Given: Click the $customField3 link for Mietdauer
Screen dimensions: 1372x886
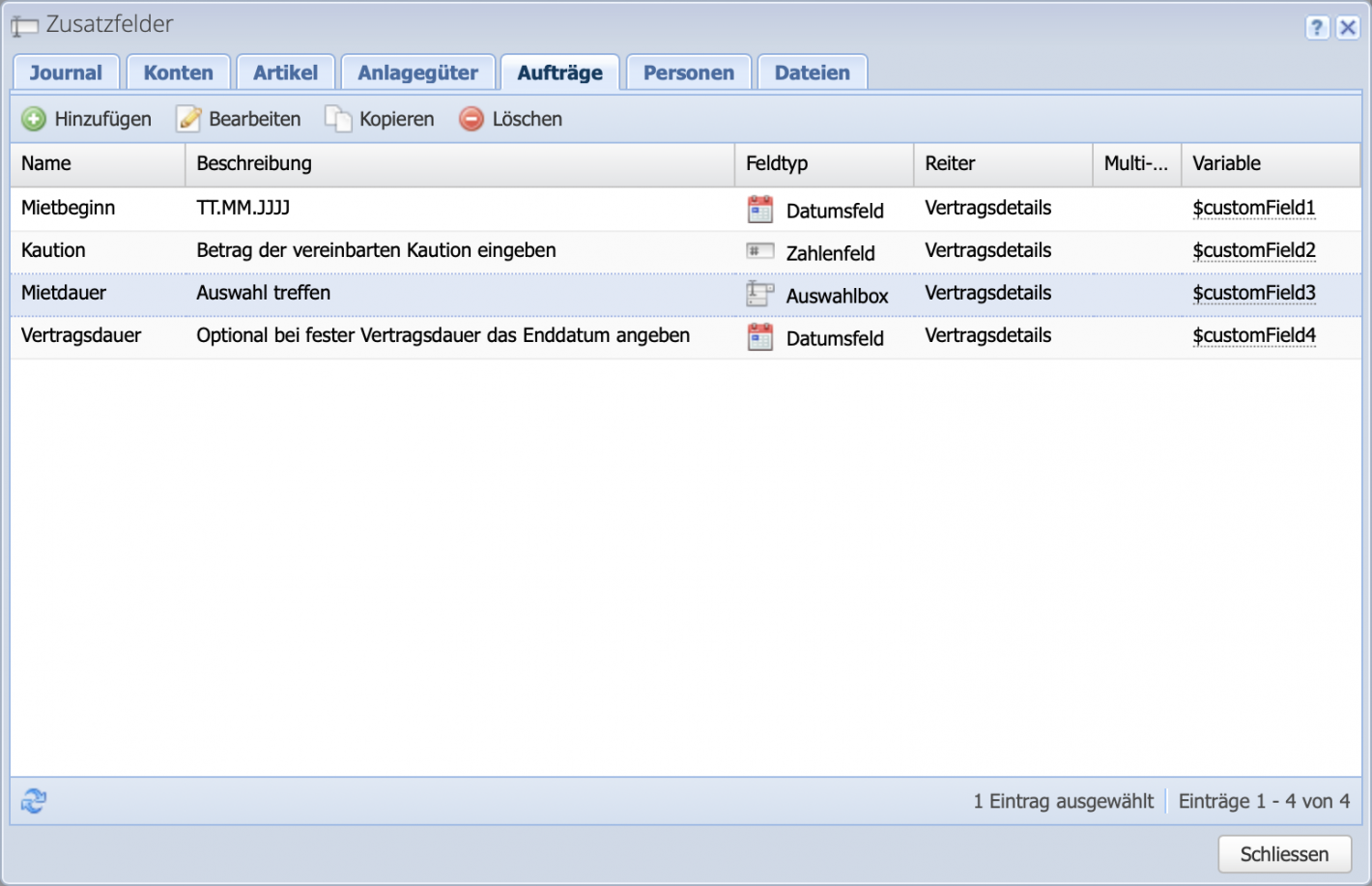Looking at the screenshot, I should [x=1254, y=293].
